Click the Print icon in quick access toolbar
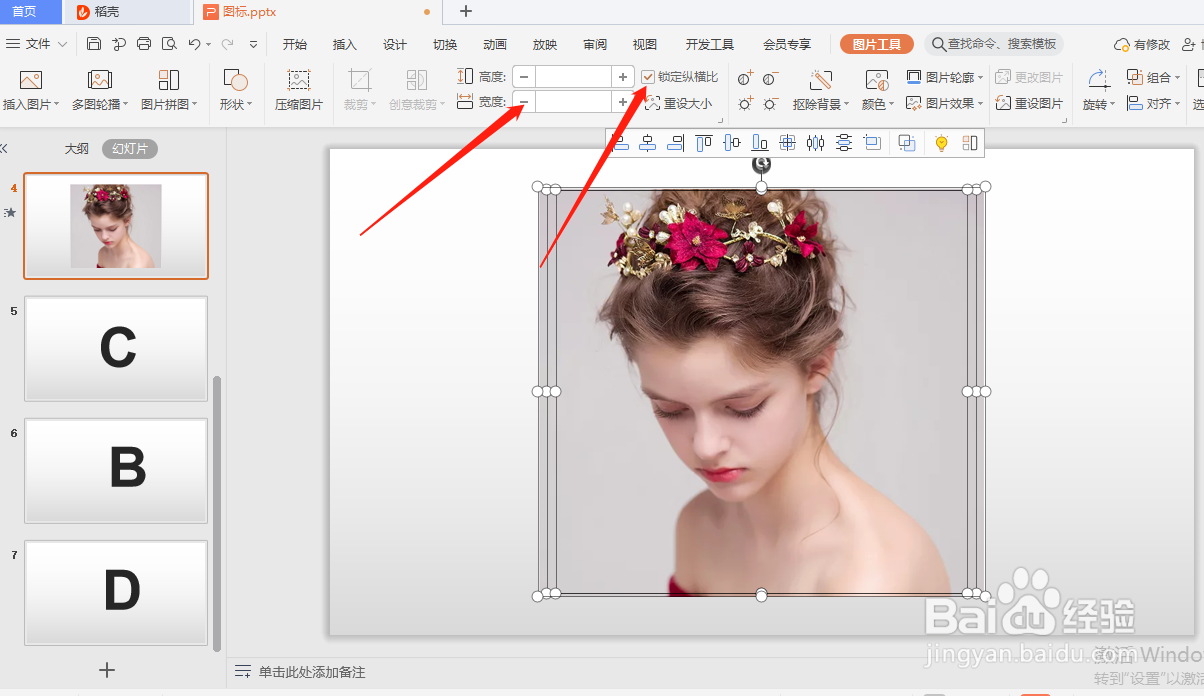Screen dimensions: 1204x696 (144, 44)
